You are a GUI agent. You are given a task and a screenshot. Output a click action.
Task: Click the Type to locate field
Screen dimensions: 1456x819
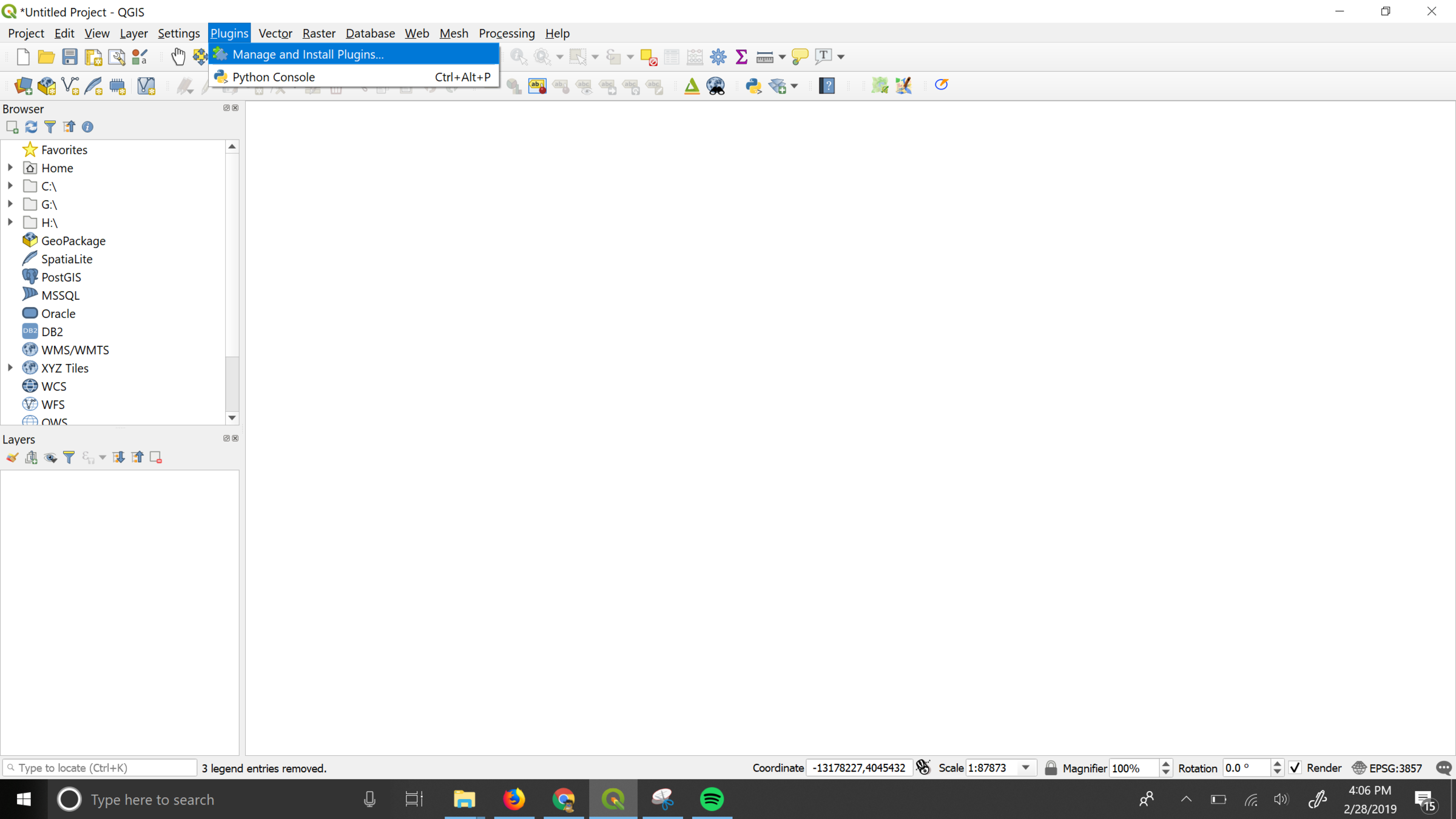click(100, 767)
